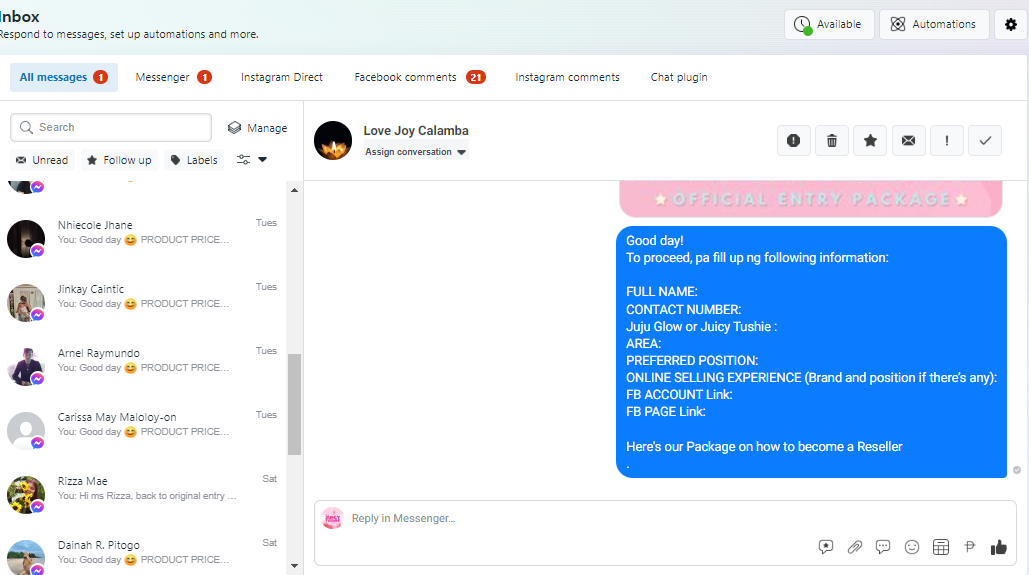Open saved replies icon in composer
This screenshot has height=575, width=1029.
826,547
